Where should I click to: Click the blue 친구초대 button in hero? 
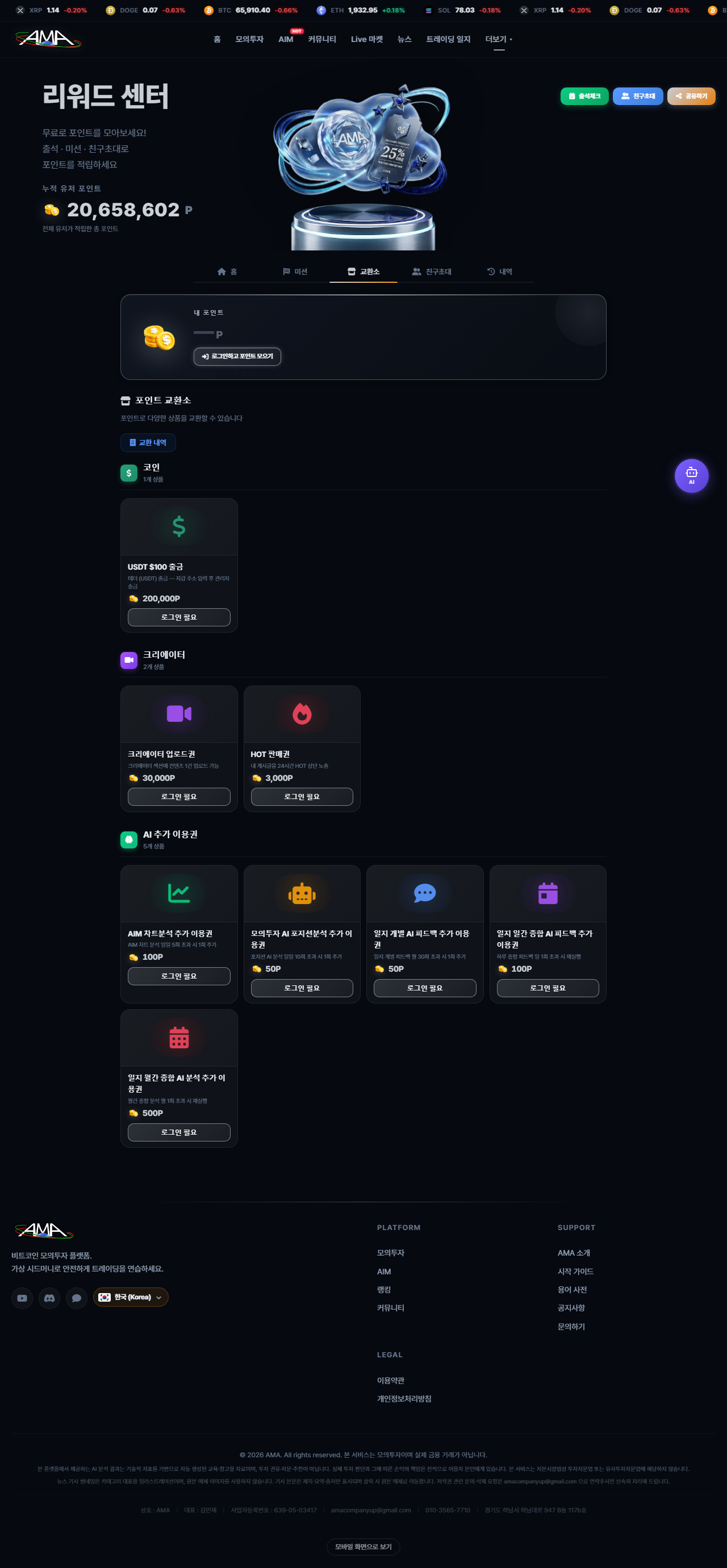[x=637, y=96]
